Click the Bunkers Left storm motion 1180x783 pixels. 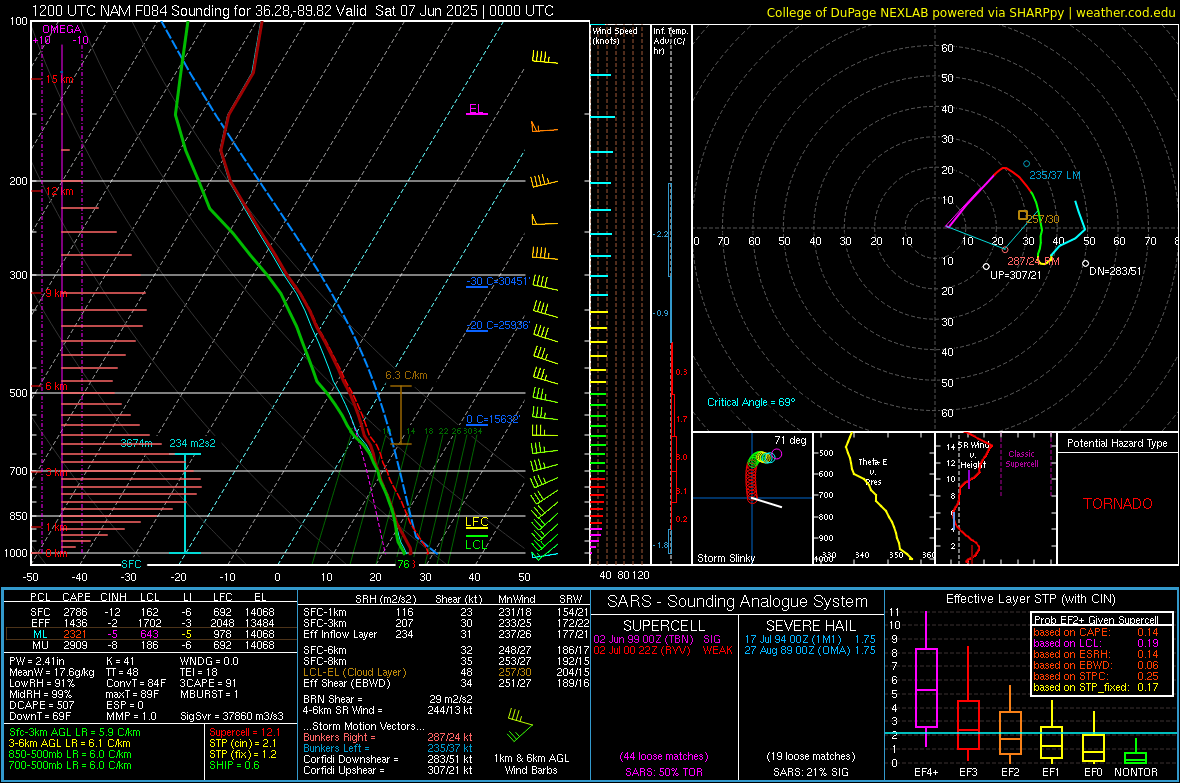[388, 748]
